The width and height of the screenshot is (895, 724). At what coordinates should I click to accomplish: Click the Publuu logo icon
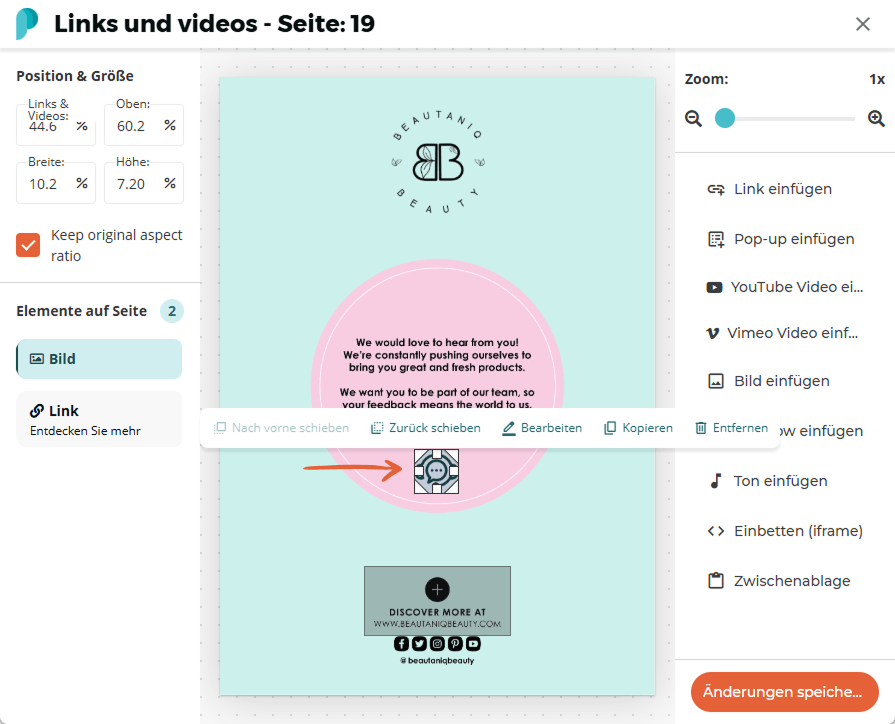[x=27, y=24]
